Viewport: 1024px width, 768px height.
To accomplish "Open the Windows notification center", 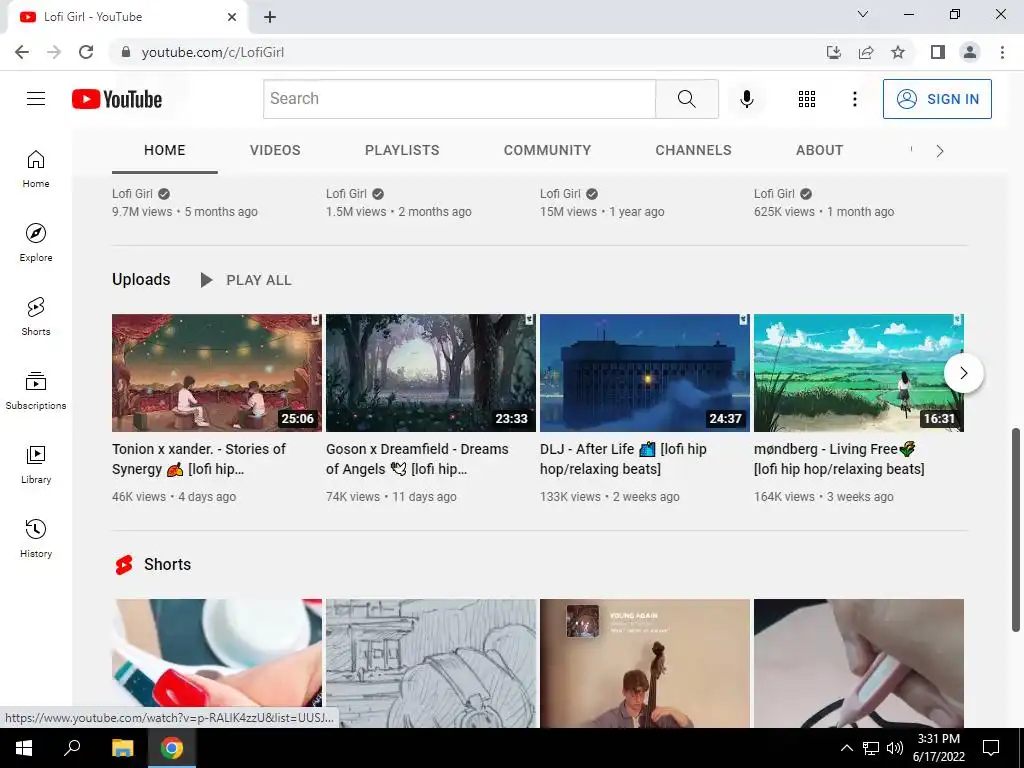I will (991, 748).
